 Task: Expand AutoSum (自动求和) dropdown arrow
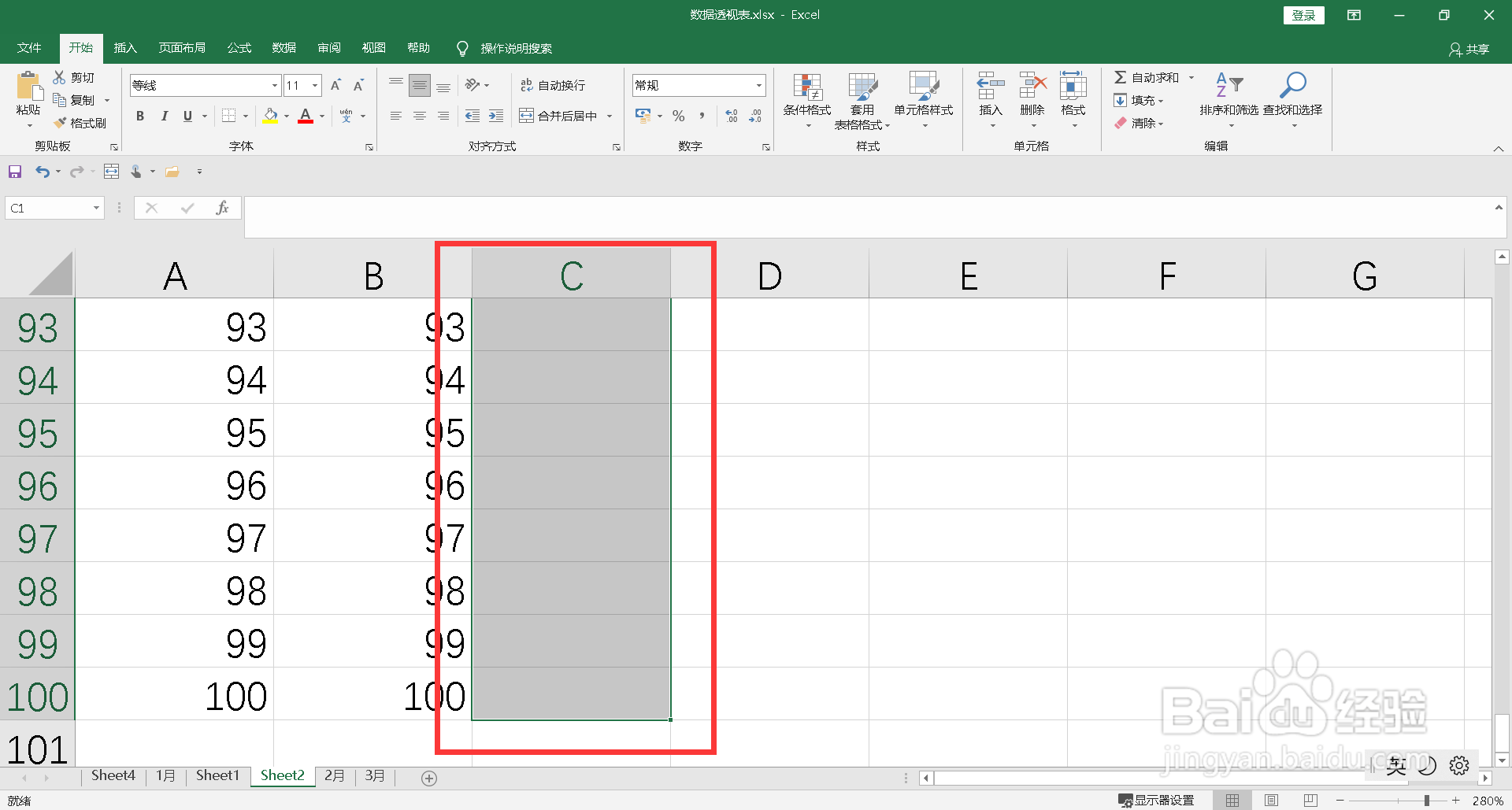click(1191, 77)
